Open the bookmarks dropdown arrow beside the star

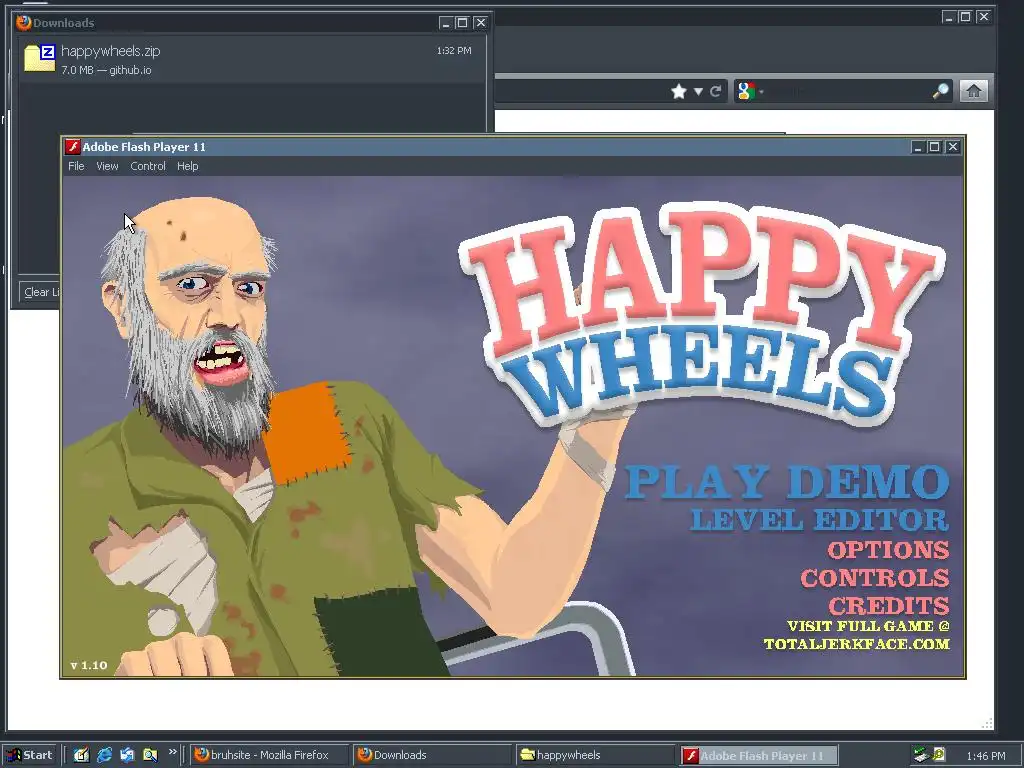click(698, 91)
